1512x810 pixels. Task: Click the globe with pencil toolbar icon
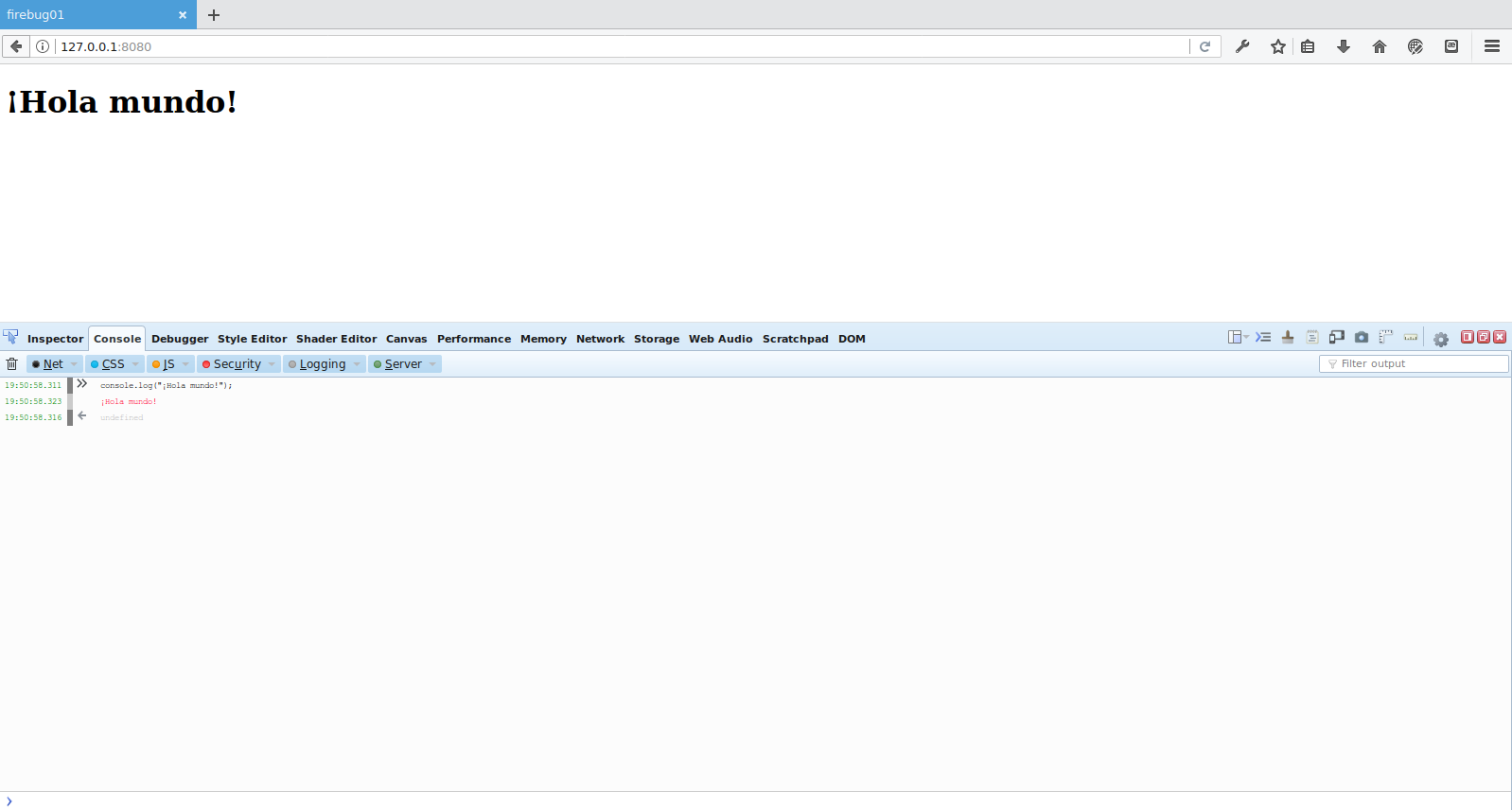pos(1415,46)
